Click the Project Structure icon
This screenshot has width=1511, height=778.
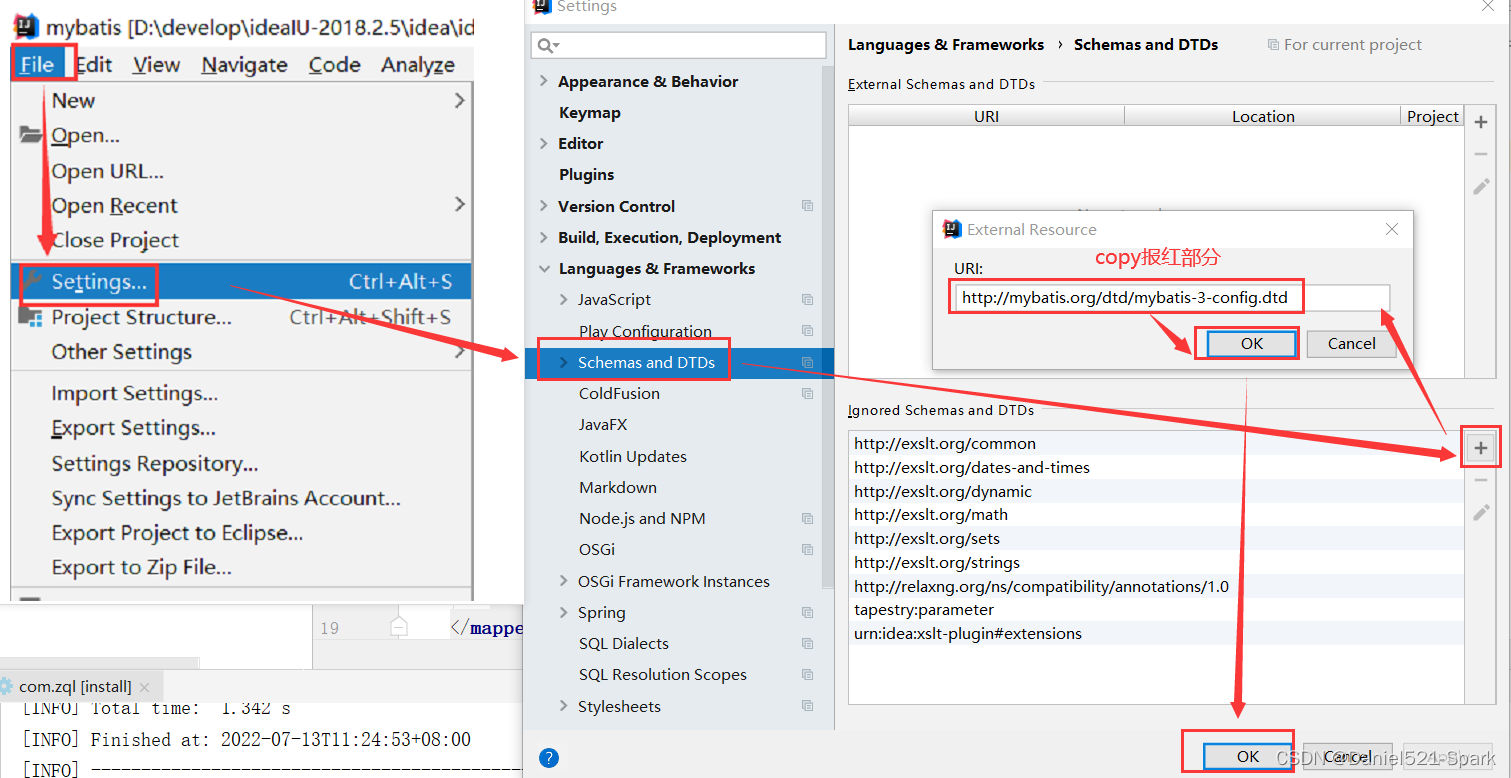click(32, 318)
